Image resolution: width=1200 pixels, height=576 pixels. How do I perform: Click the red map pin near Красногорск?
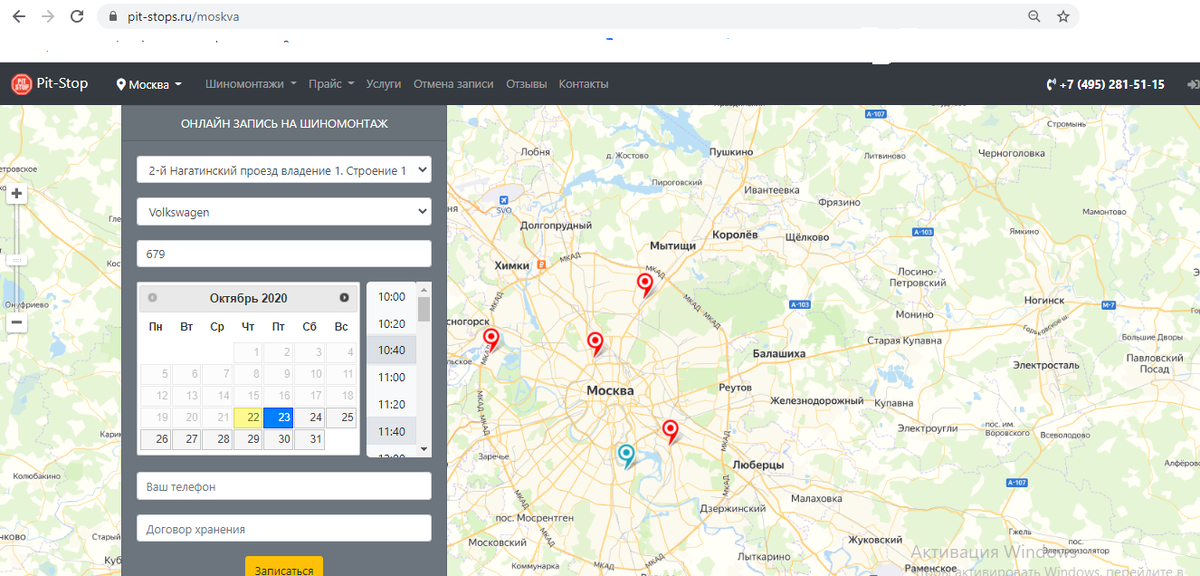pos(491,340)
